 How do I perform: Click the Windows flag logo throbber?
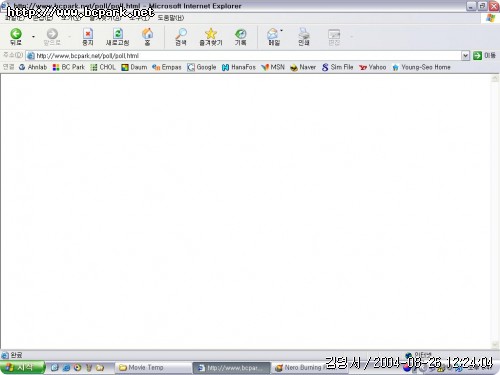pos(490,18)
